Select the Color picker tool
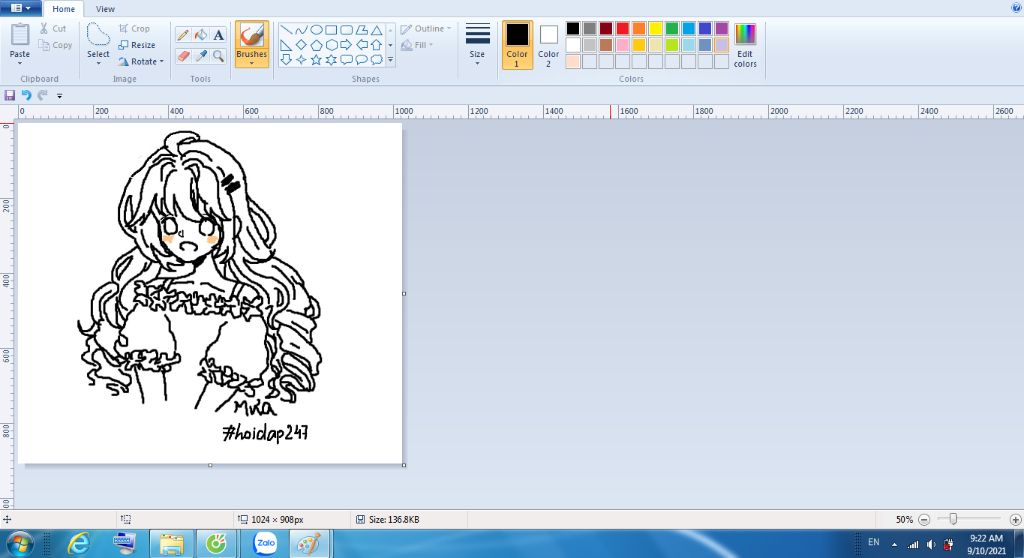Viewport: 1024px width, 558px height. point(201,56)
